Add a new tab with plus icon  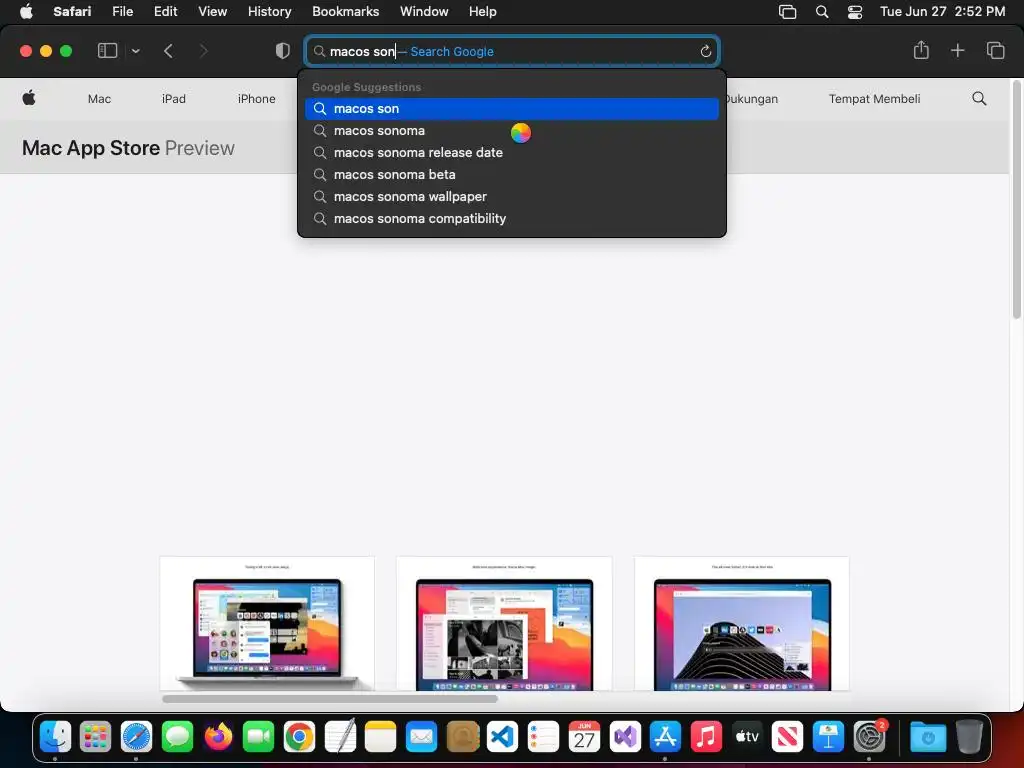[x=957, y=50]
